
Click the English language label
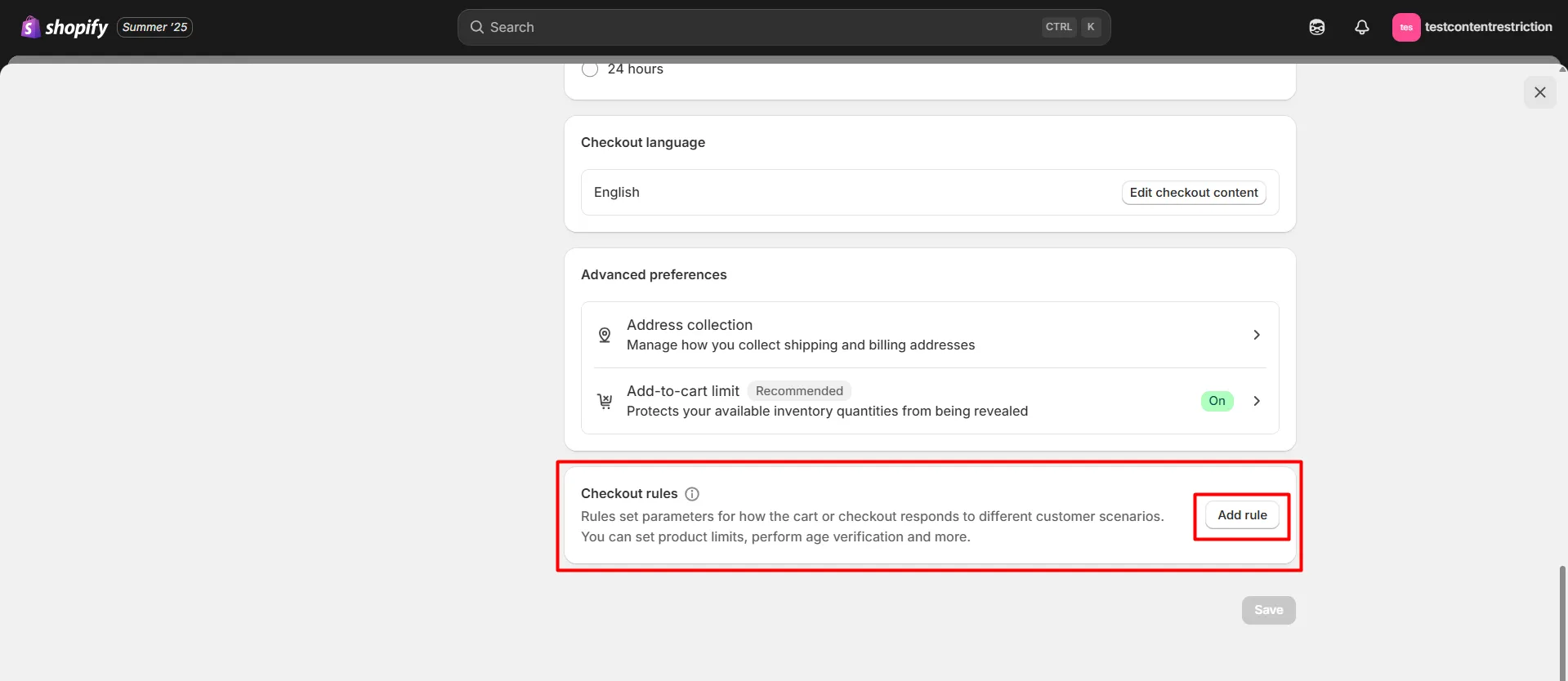(x=617, y=192)
